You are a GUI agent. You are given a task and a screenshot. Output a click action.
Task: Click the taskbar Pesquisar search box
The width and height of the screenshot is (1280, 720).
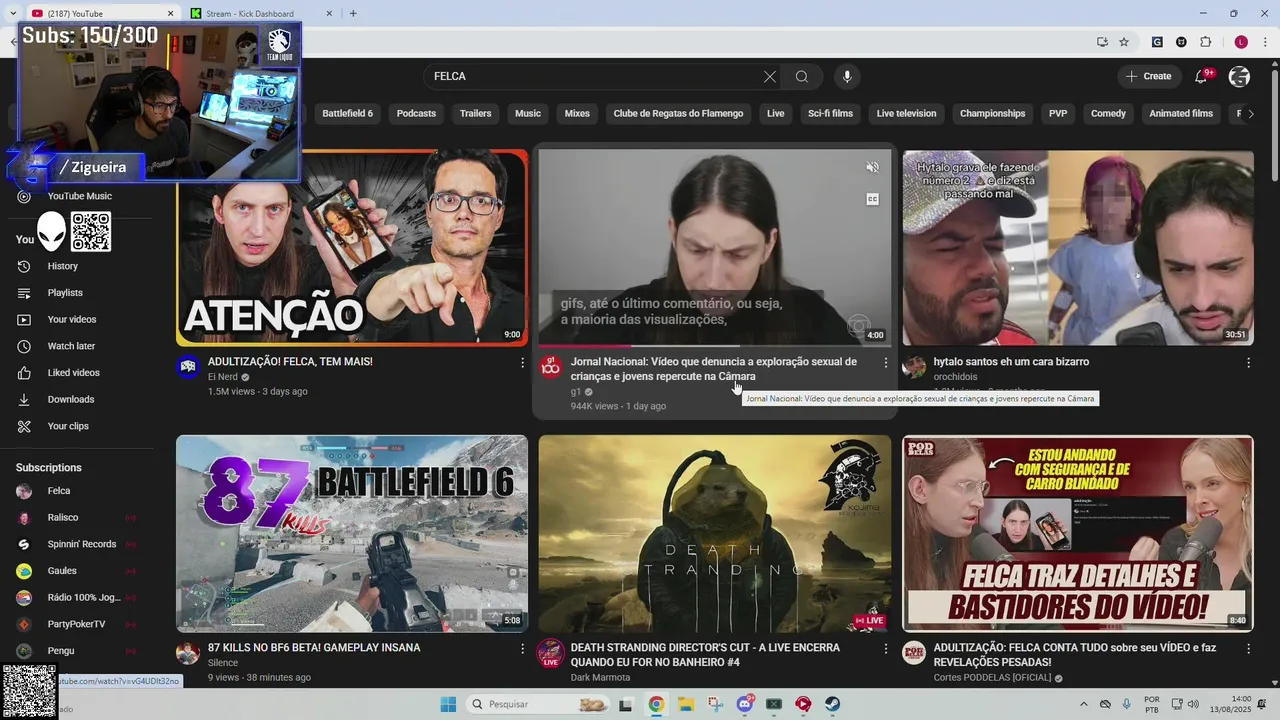(x=537, y=704)
